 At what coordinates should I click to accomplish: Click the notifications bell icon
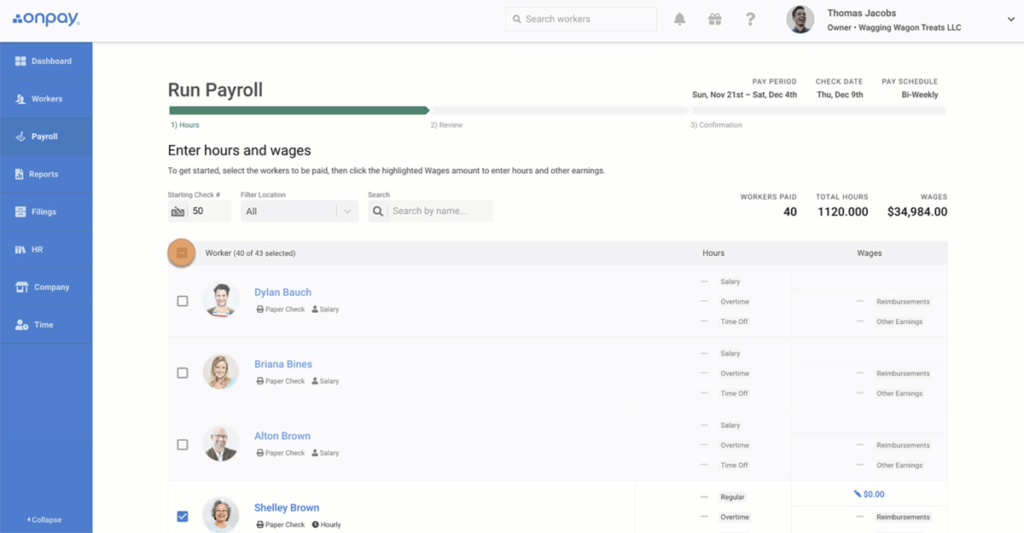tap(680, 19)
